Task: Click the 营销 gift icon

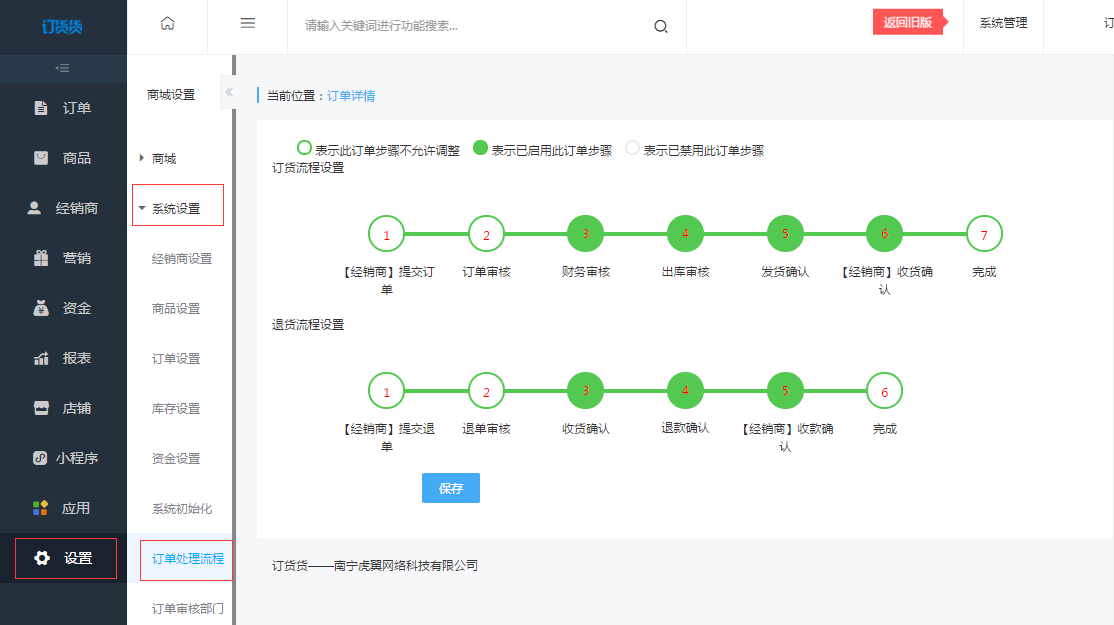Action: 41,258
